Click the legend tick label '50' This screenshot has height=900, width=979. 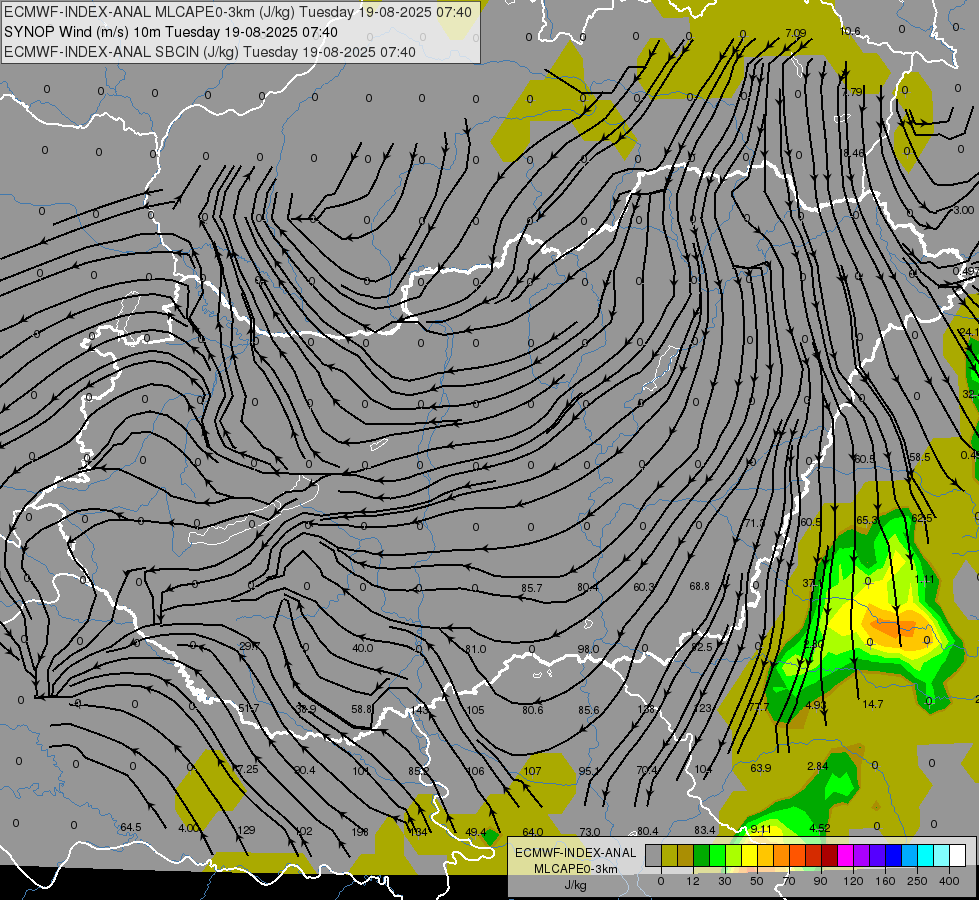(757, 881)
